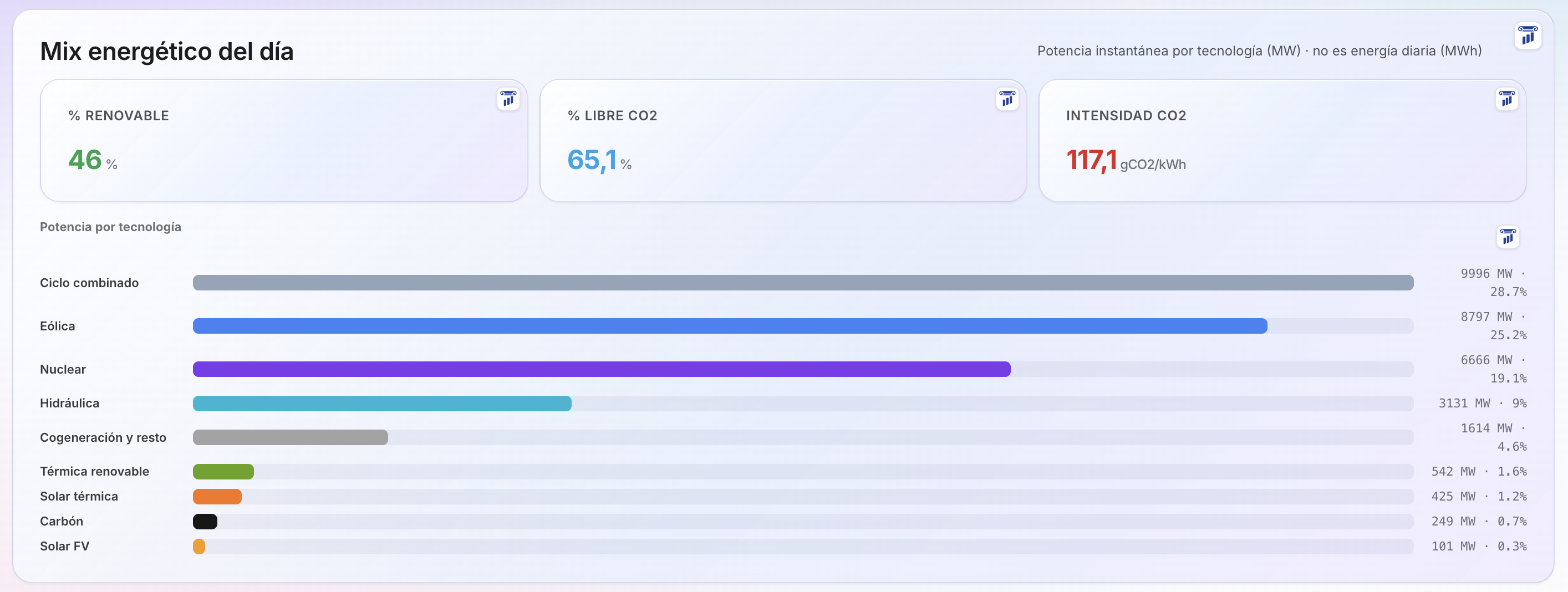This screenshot has width=1568, height=592.
Task: Click the '9996 MW · 28.7%' value
Action: 1494,283
